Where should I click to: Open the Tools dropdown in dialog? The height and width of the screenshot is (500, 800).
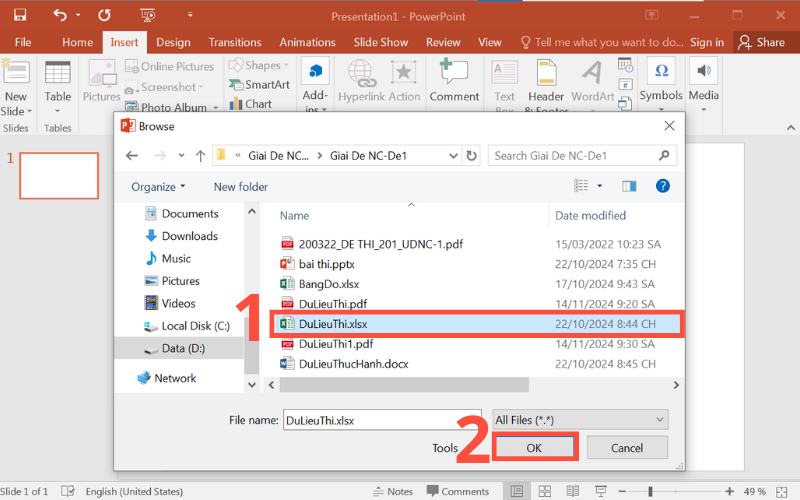point(446,448)
